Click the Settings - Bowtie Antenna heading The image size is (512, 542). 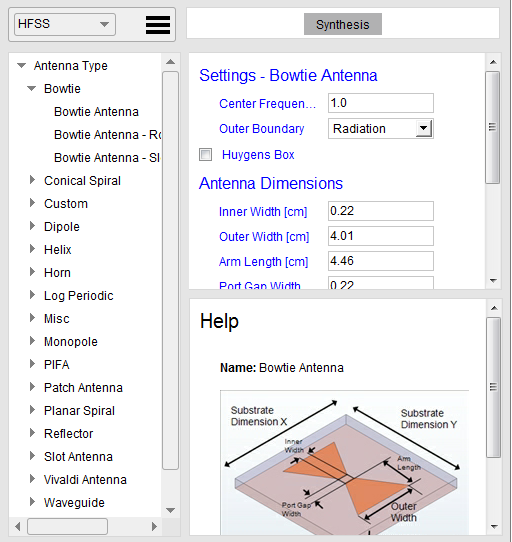coord(288,75)
